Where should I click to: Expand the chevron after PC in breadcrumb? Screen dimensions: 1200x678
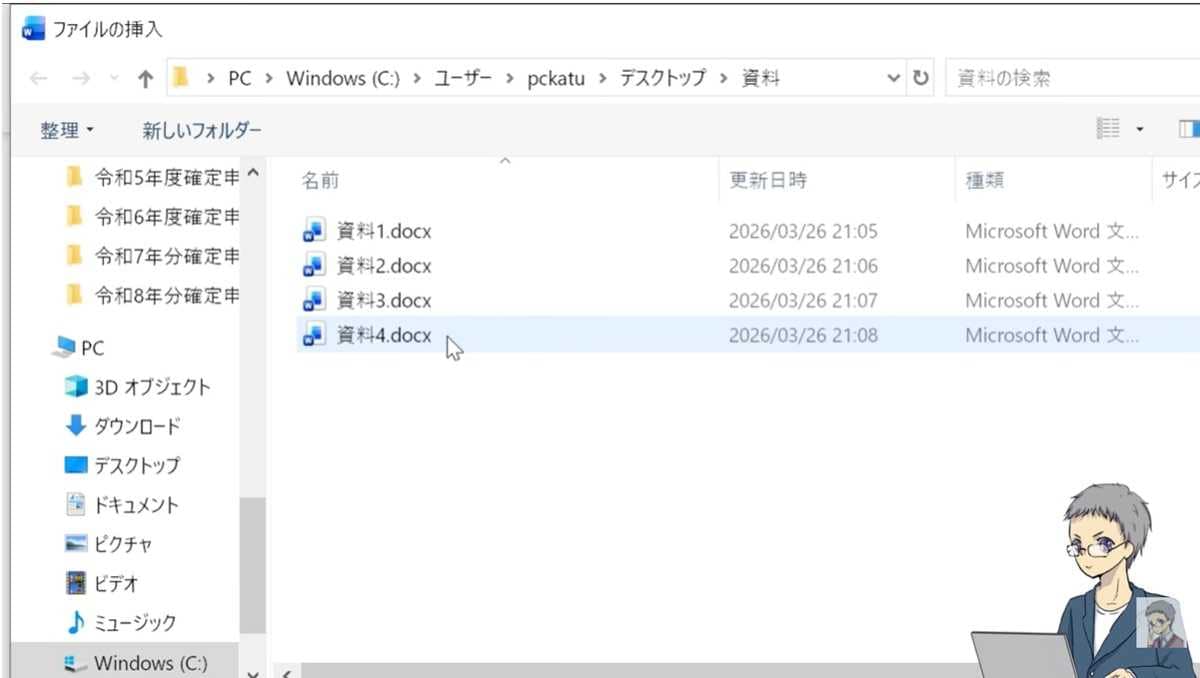270,78
